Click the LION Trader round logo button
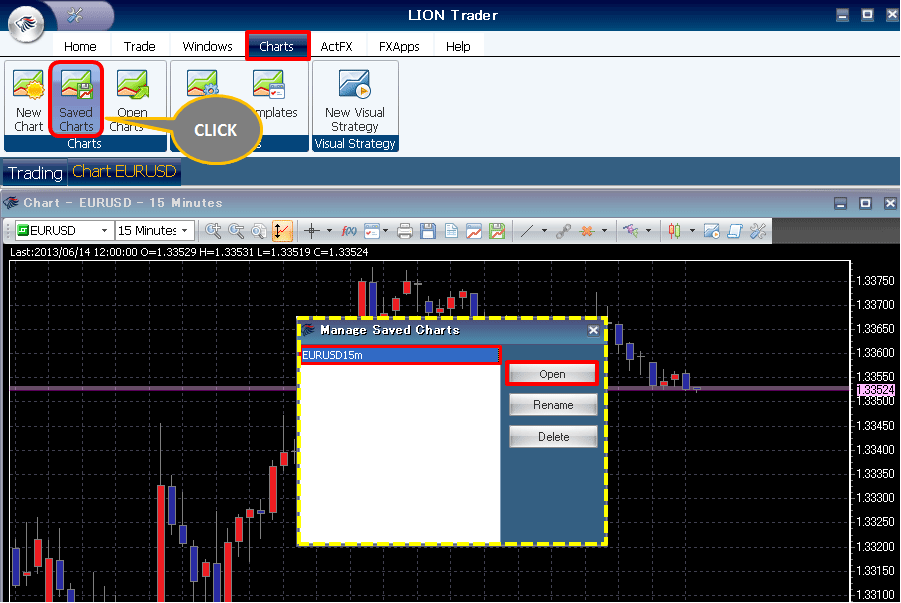 [26, 24]
